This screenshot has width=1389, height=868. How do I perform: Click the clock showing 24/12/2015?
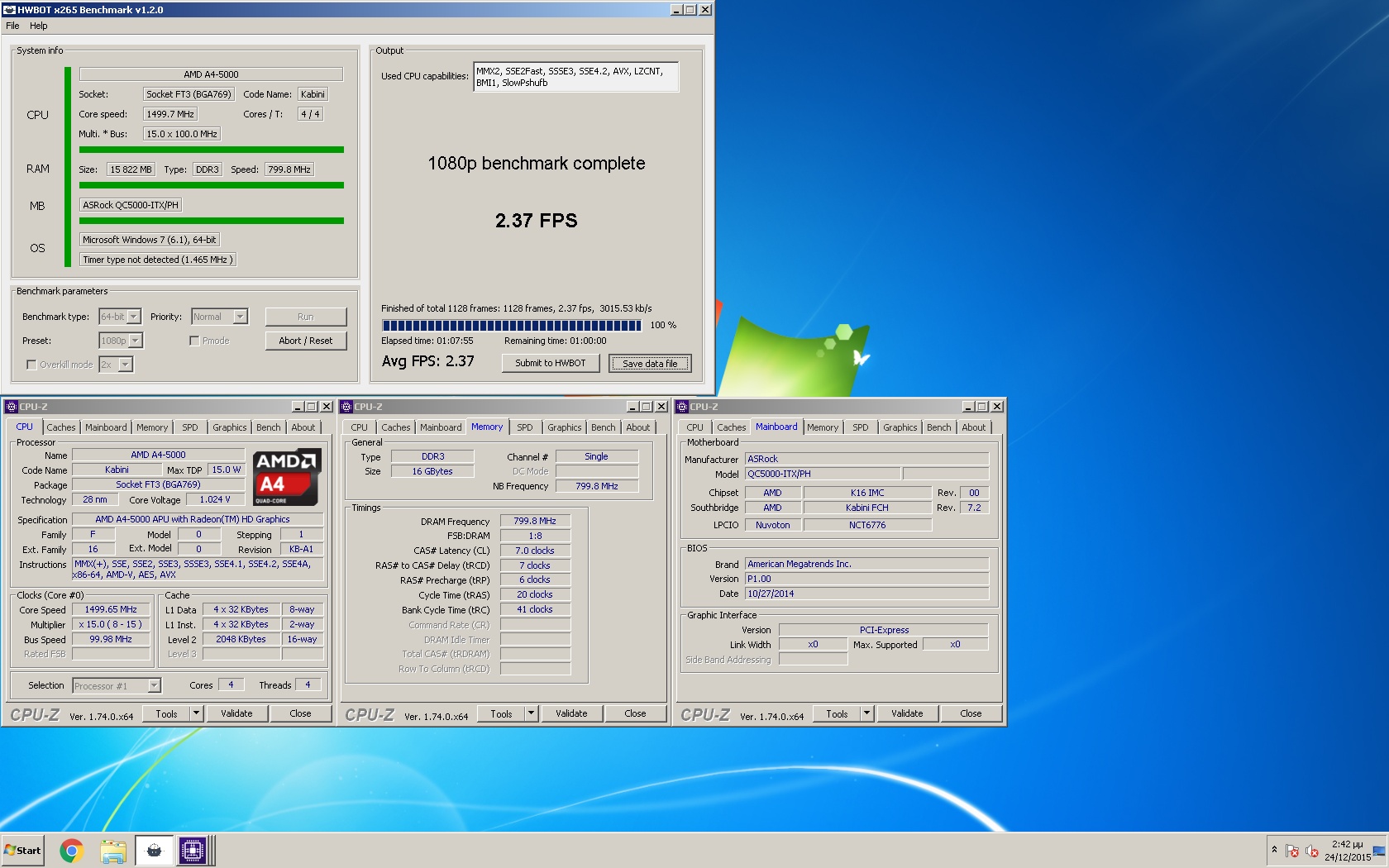[x=1348, y=851]
